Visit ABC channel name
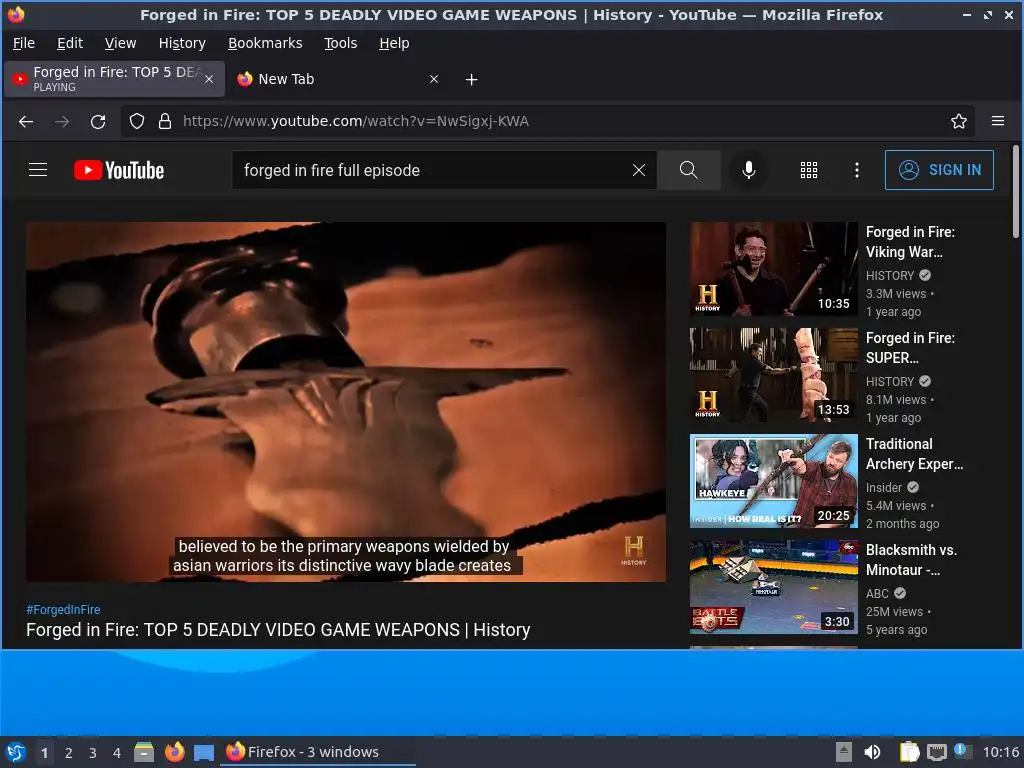Image resolution: width=1024 pixels, height=768 pixels. tap(877, 593)
